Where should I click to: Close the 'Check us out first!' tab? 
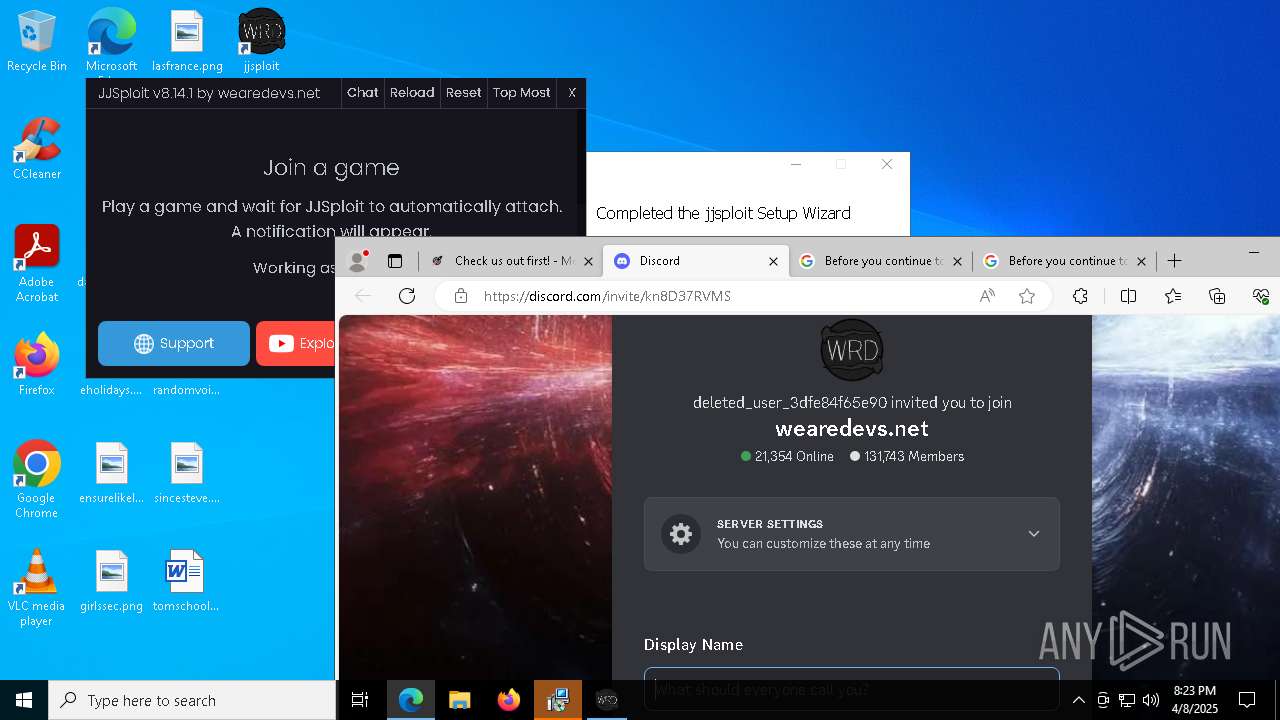pos(589,261)
